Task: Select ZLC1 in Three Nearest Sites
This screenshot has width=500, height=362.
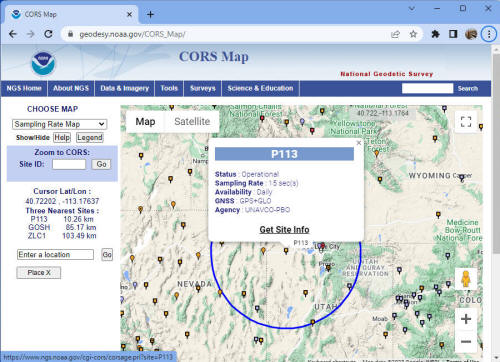Action: [37, 236]
